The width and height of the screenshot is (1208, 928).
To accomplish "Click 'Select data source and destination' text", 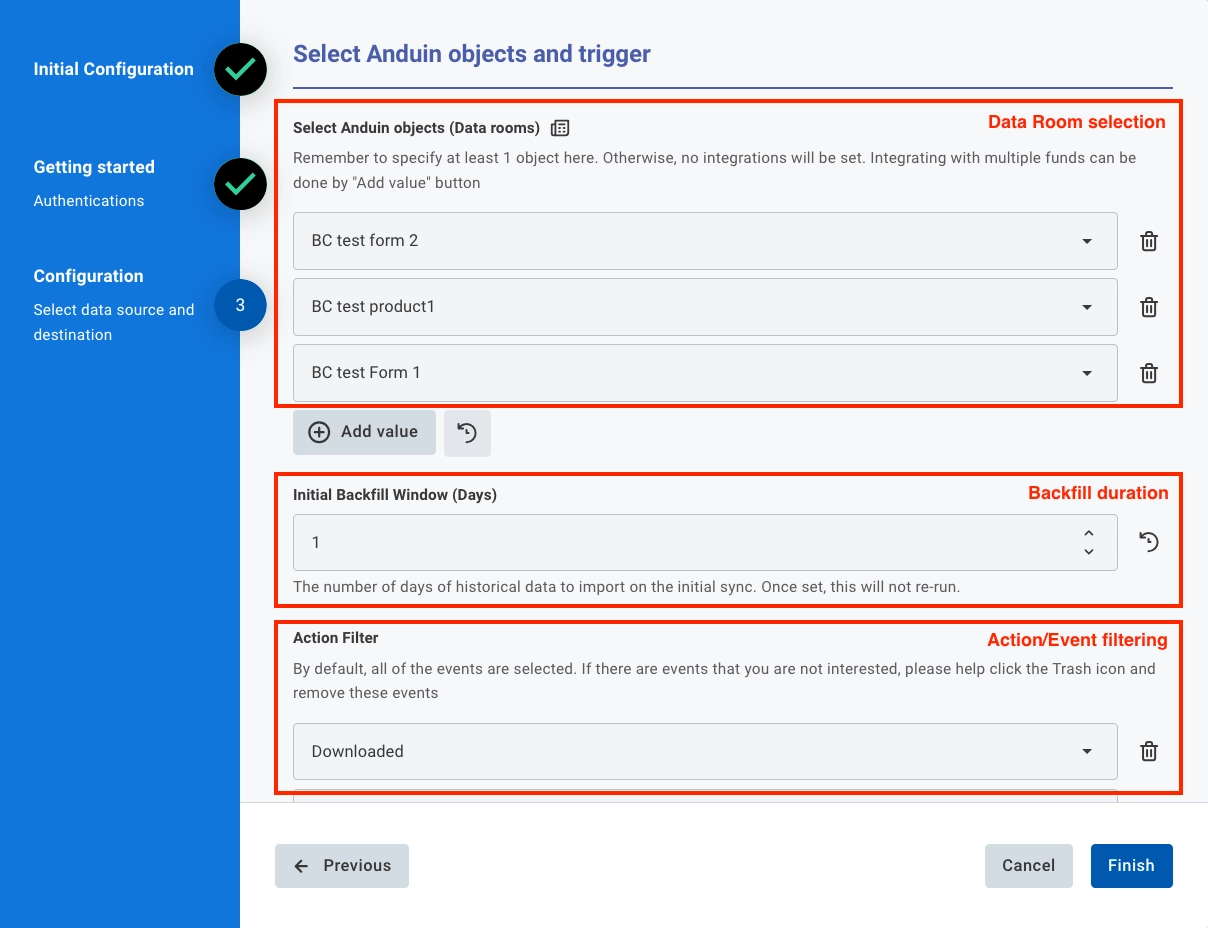I will 114,322.
